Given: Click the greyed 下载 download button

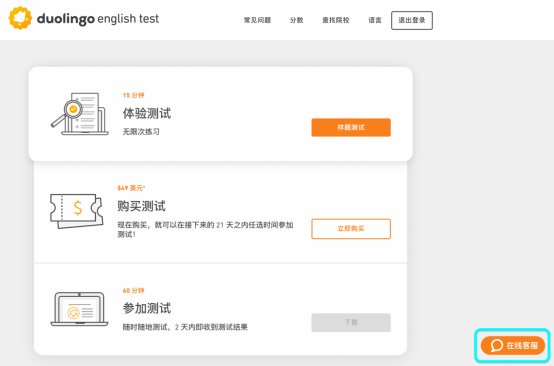Looking at the screenshot, I should pos(351,322).
